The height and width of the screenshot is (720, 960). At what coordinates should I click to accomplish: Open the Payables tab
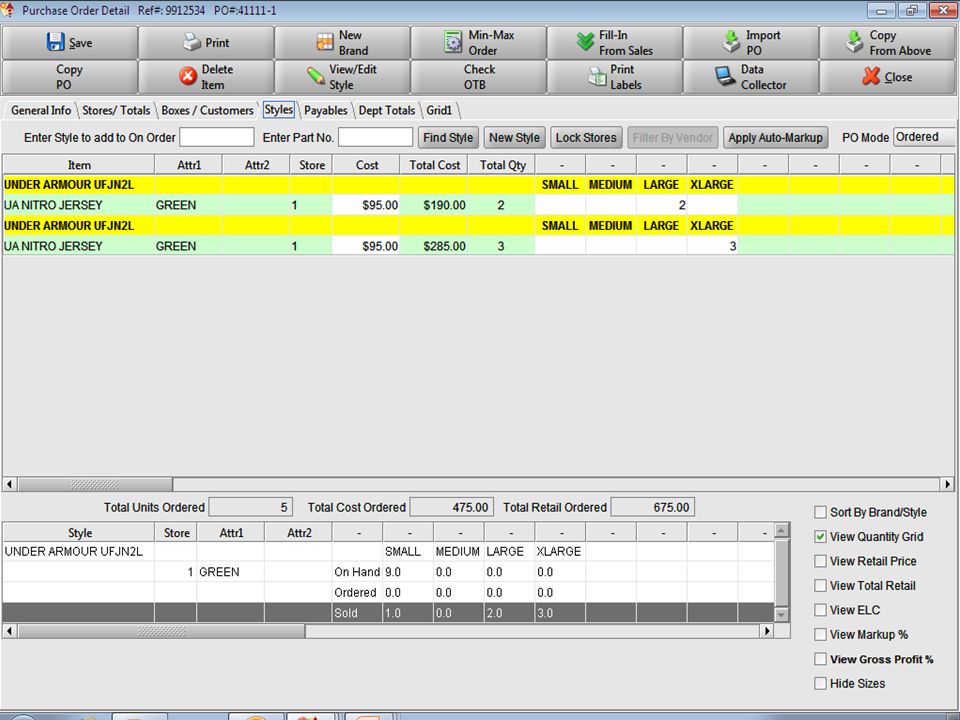326,110
